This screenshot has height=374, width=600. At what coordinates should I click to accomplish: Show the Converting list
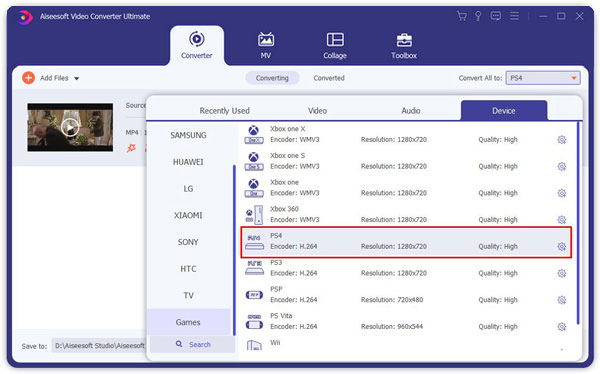[x=272, y=78]
